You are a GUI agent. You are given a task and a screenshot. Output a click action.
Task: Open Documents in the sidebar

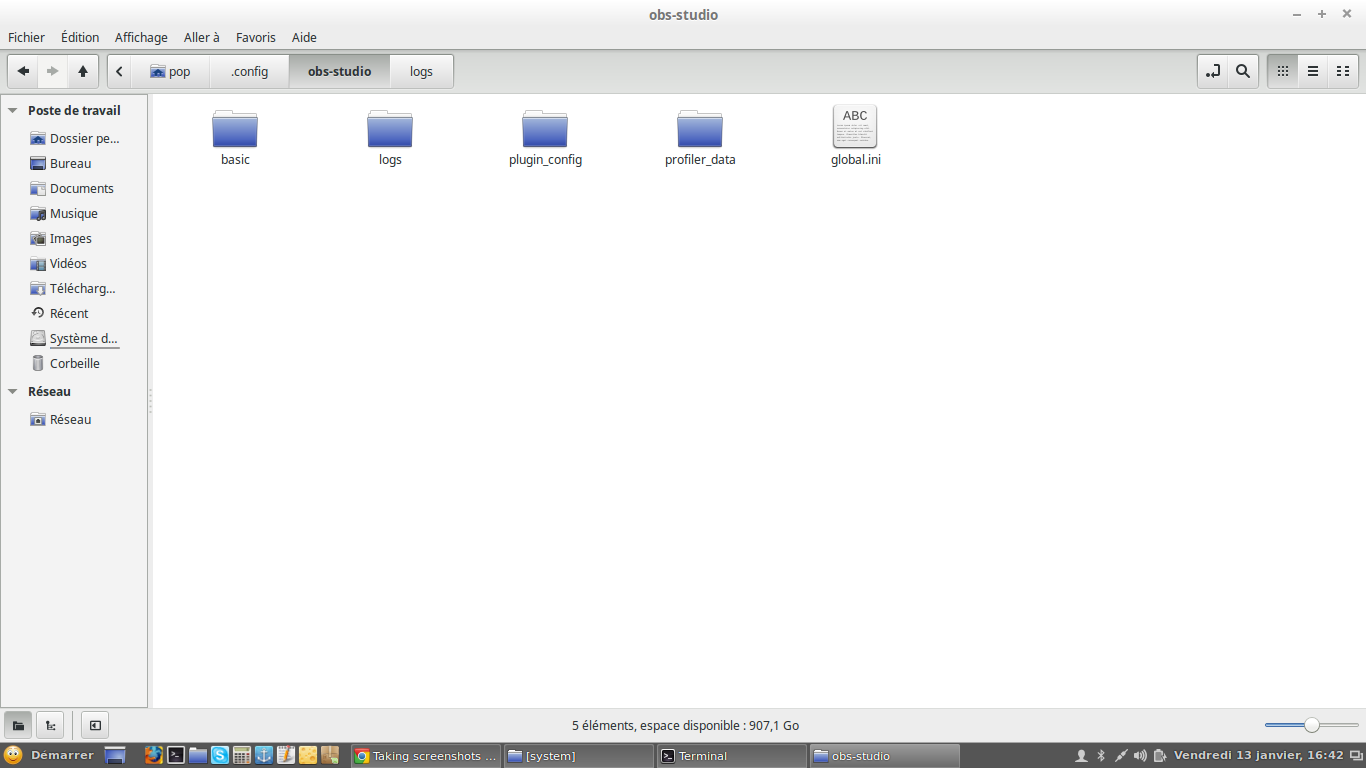[x=72, y=189]
